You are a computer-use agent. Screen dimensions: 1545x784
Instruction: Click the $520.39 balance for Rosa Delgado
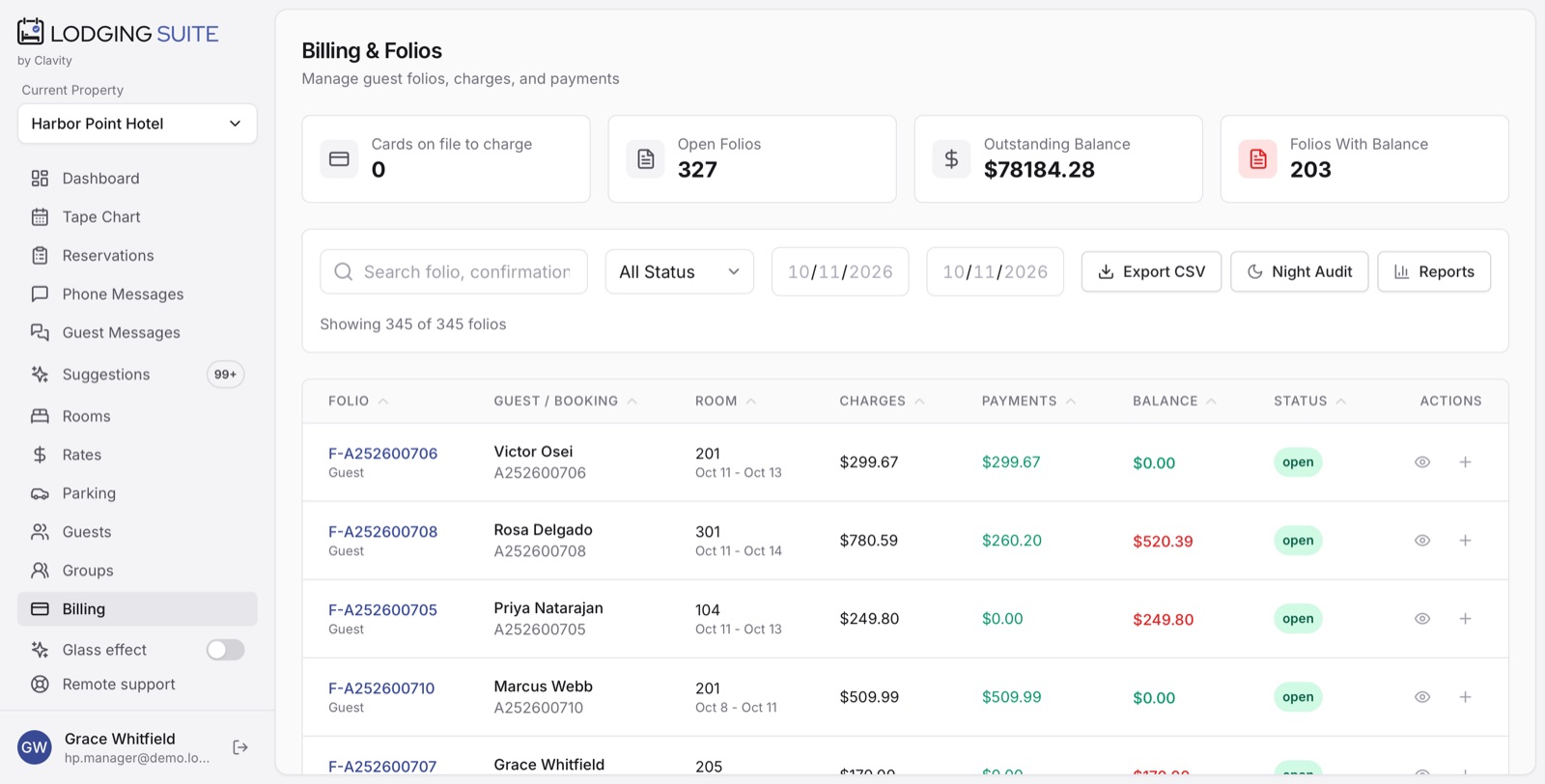(1163, 542)
